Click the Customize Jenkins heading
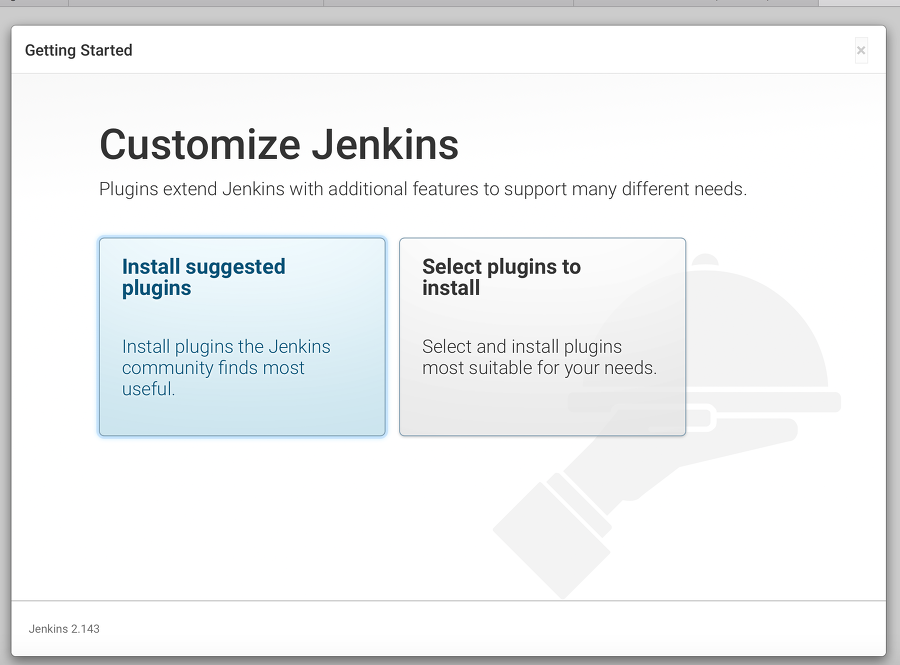 click(x=279, y=145)
